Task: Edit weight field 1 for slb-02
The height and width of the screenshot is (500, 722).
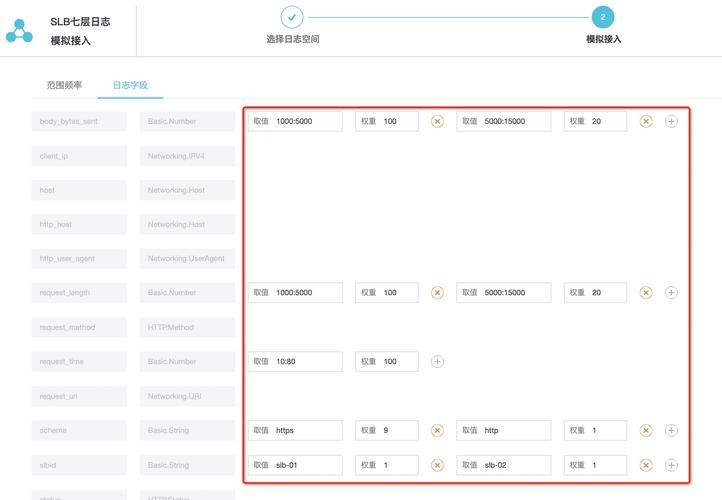Action: click(x=595, y=465)
